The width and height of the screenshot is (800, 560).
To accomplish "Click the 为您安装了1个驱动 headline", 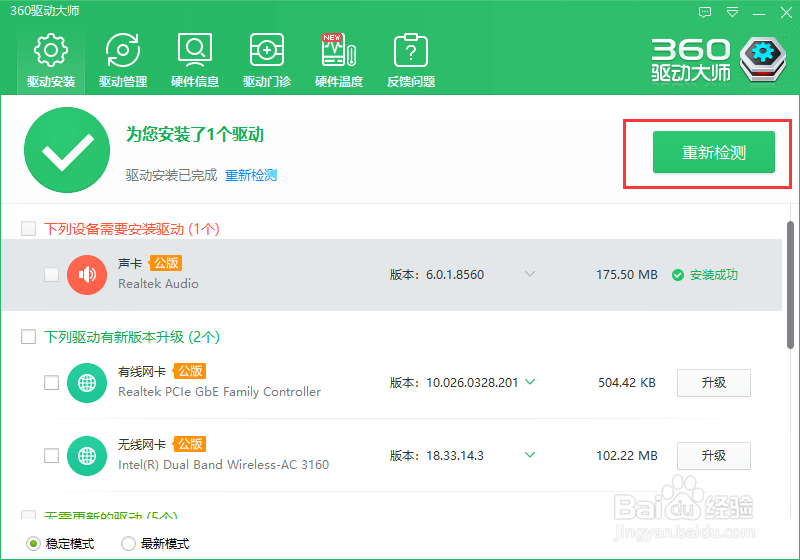I will point(195,135).
